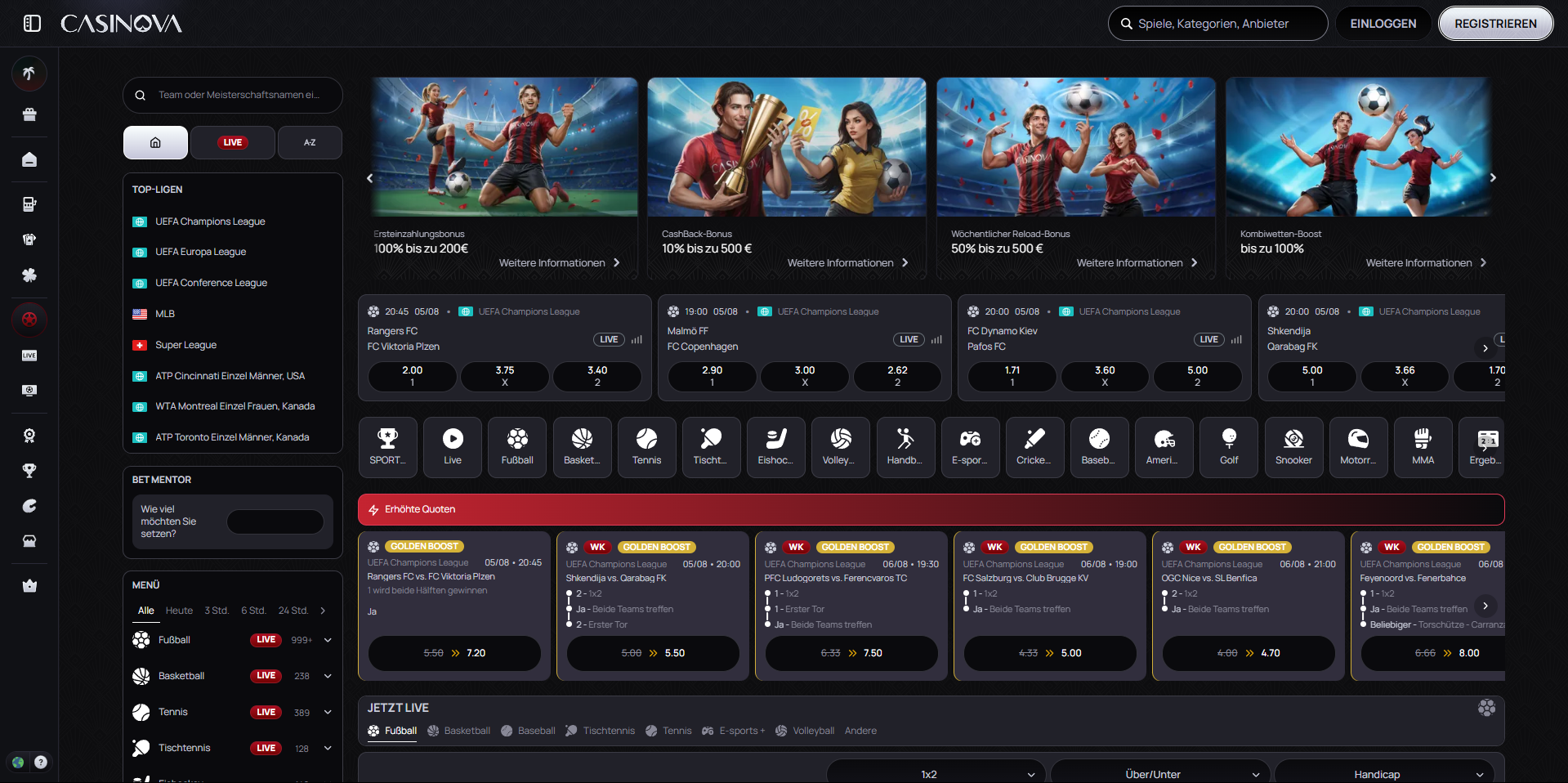This screenshot has width=1568, height=783.
Task: Select the 24 Std. filter option
Action: coord(293,610)
